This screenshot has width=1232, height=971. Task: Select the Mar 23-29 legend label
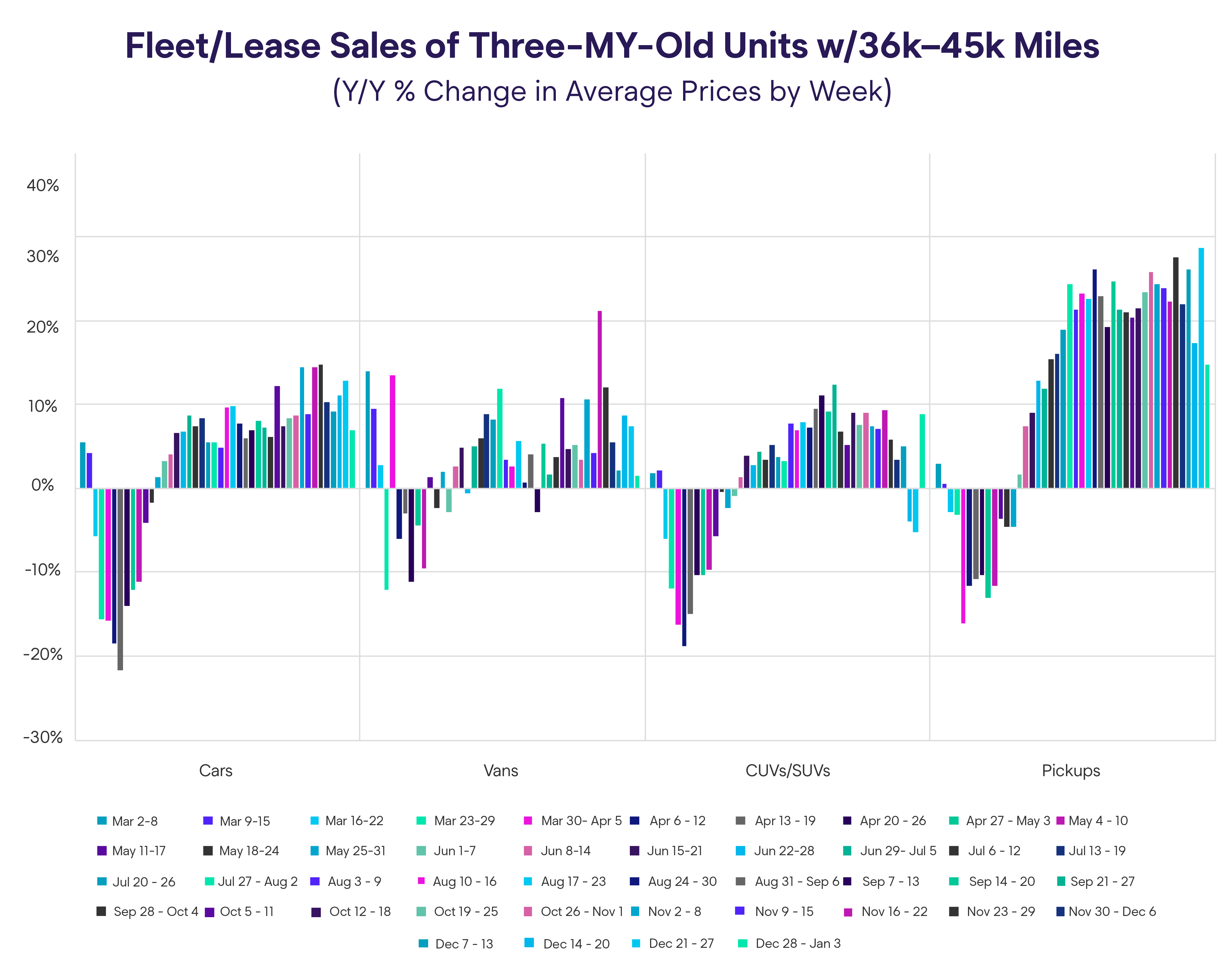(x=464, y=821)
